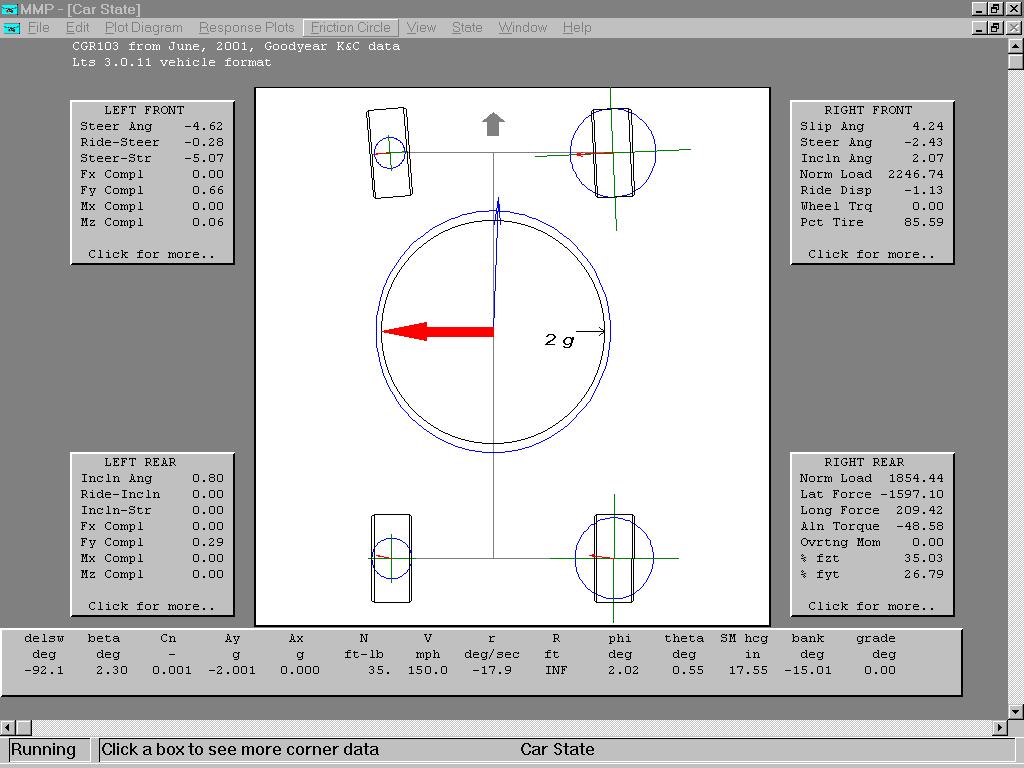Open the Help menu
The height and width of the screenshot is (768, 1024).
coord(577,27)
